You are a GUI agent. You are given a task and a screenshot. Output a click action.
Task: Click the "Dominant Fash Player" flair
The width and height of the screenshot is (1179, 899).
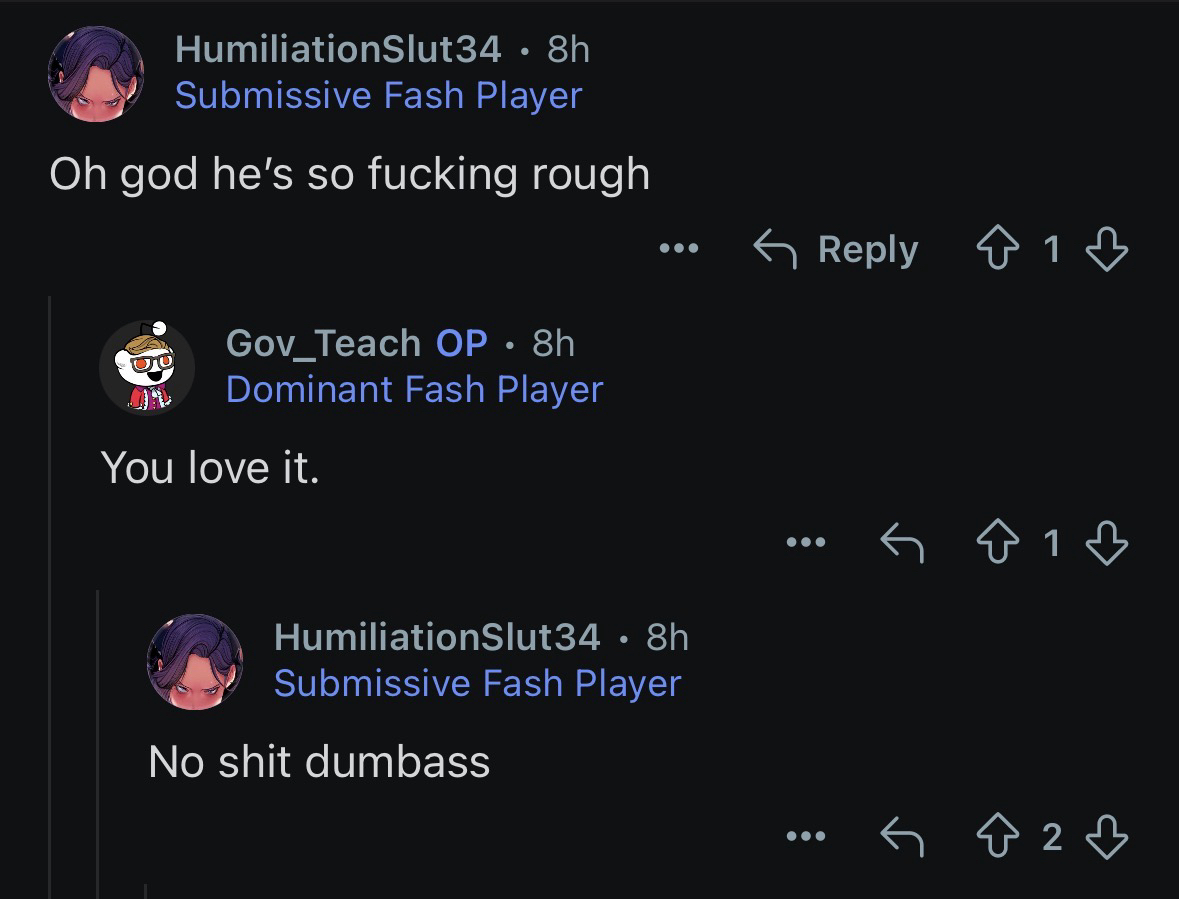(x=414, y=389)
